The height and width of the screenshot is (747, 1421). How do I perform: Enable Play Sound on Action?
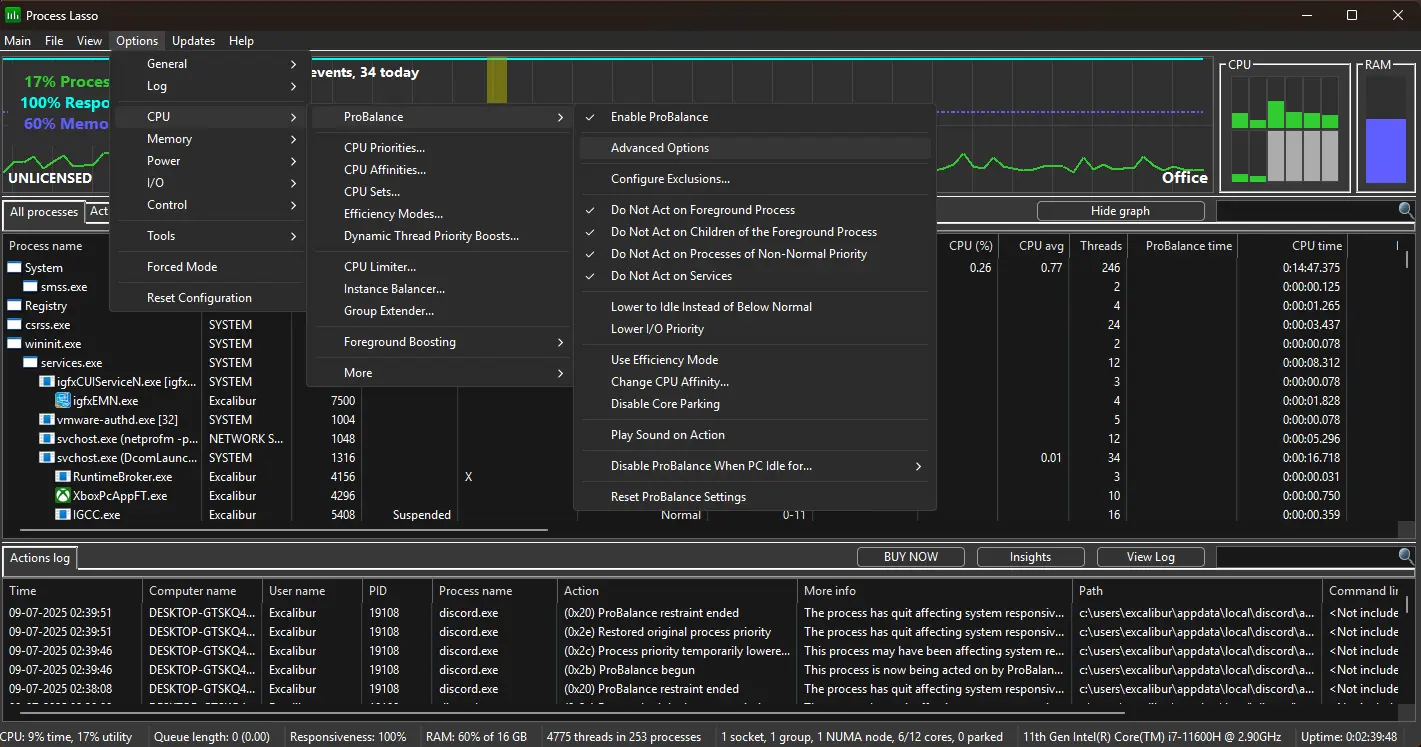point(755,435)
